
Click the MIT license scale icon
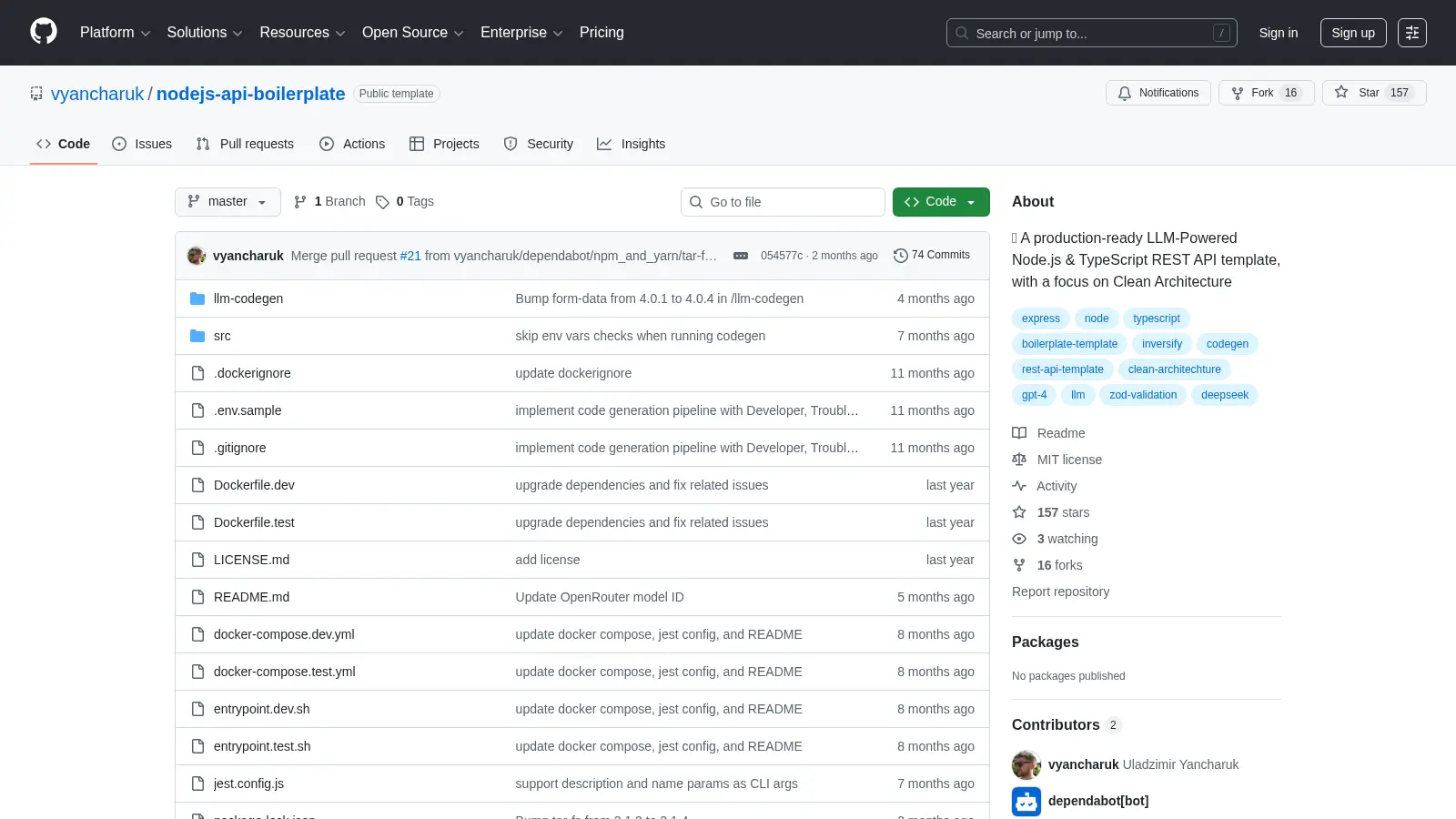pos(1019,460)
